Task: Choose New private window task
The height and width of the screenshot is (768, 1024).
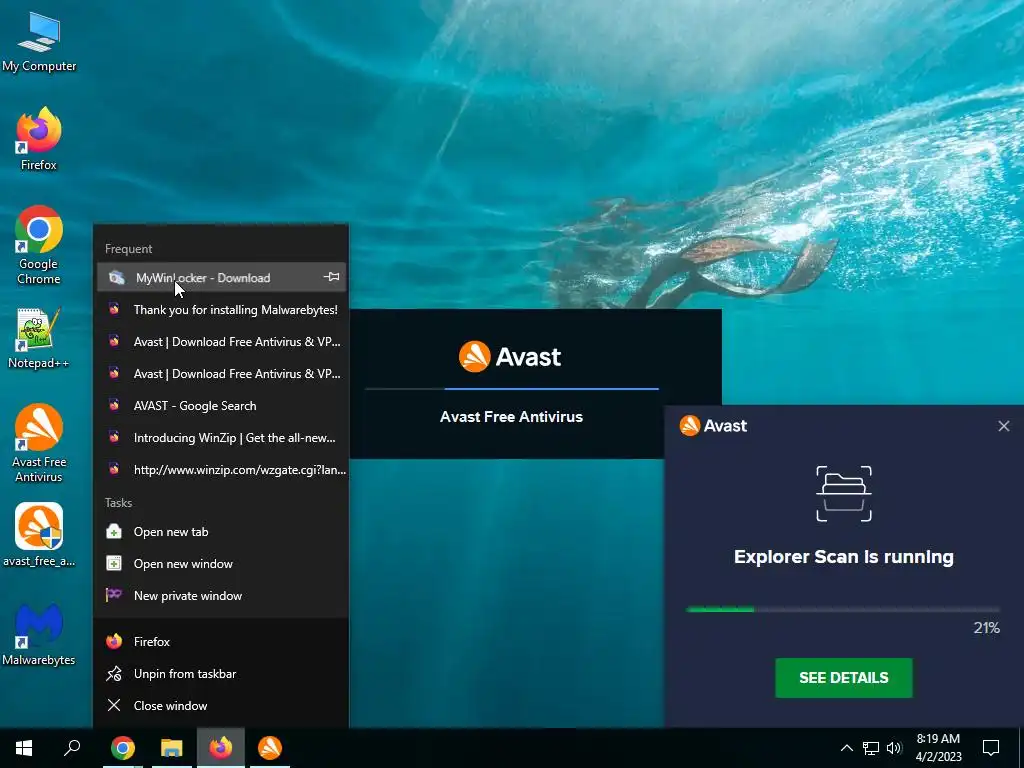Action: 221,596
